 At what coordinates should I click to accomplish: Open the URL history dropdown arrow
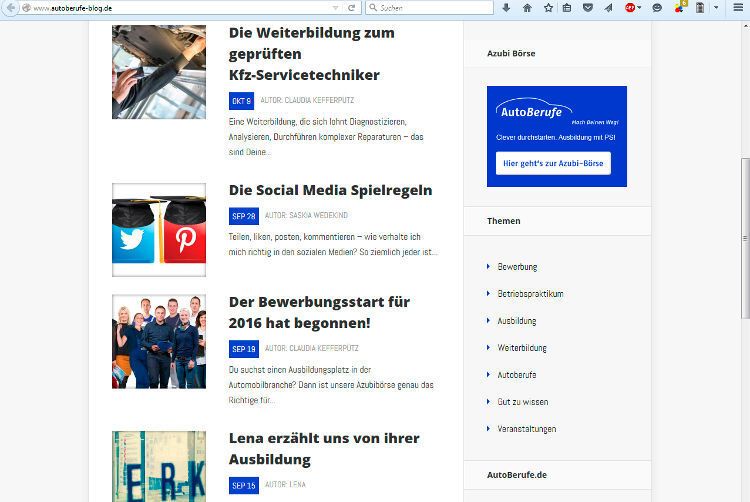pyautogui.click(x=335, y=8)
